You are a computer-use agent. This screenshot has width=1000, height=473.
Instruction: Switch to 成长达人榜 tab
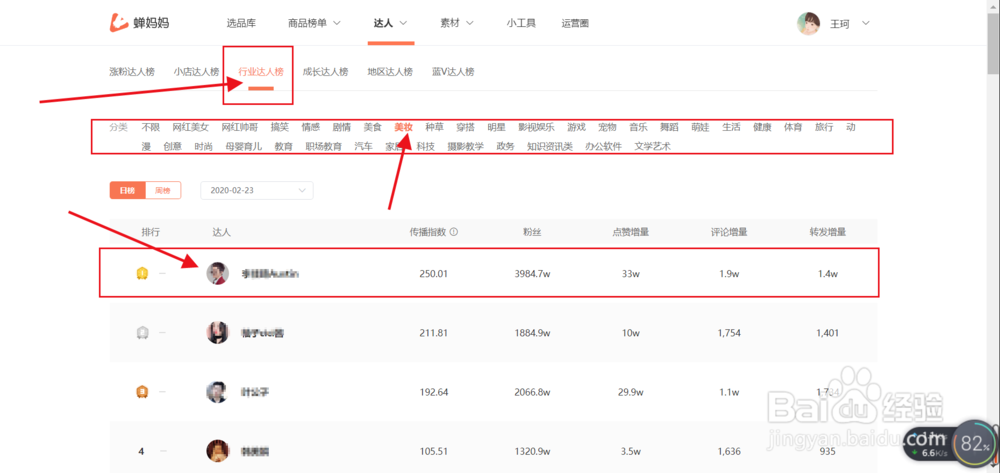pyautogui.click(x=325, y=72)
